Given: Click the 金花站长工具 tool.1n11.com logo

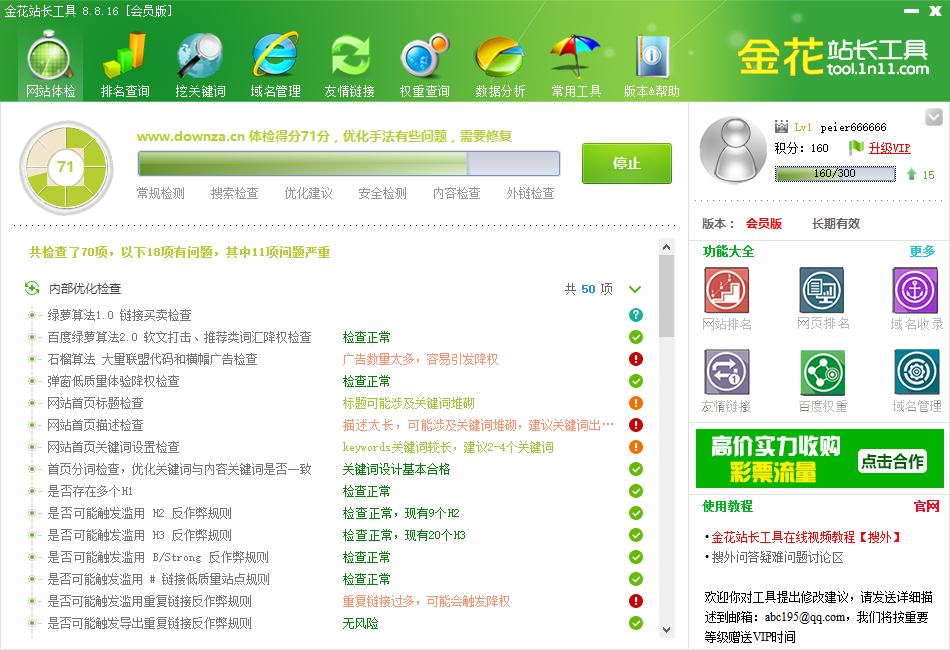Looking at the screenshot, I should point(833,58).
